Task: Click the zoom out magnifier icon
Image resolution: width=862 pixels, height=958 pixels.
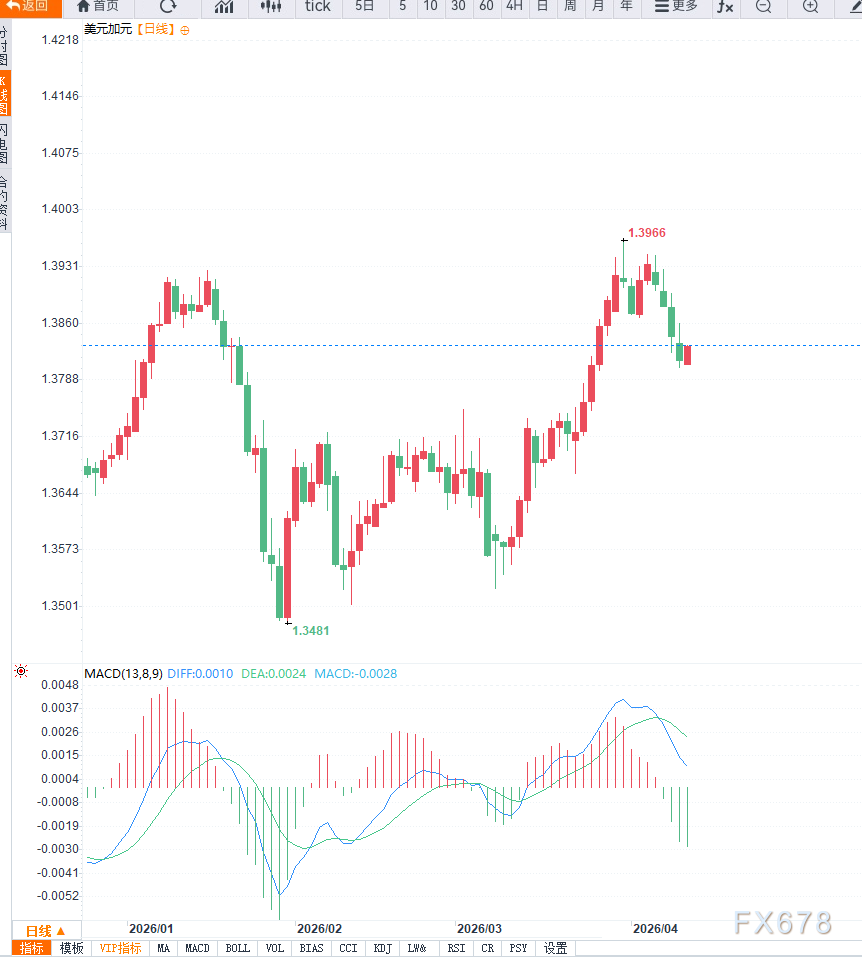Action: [763, 6]
